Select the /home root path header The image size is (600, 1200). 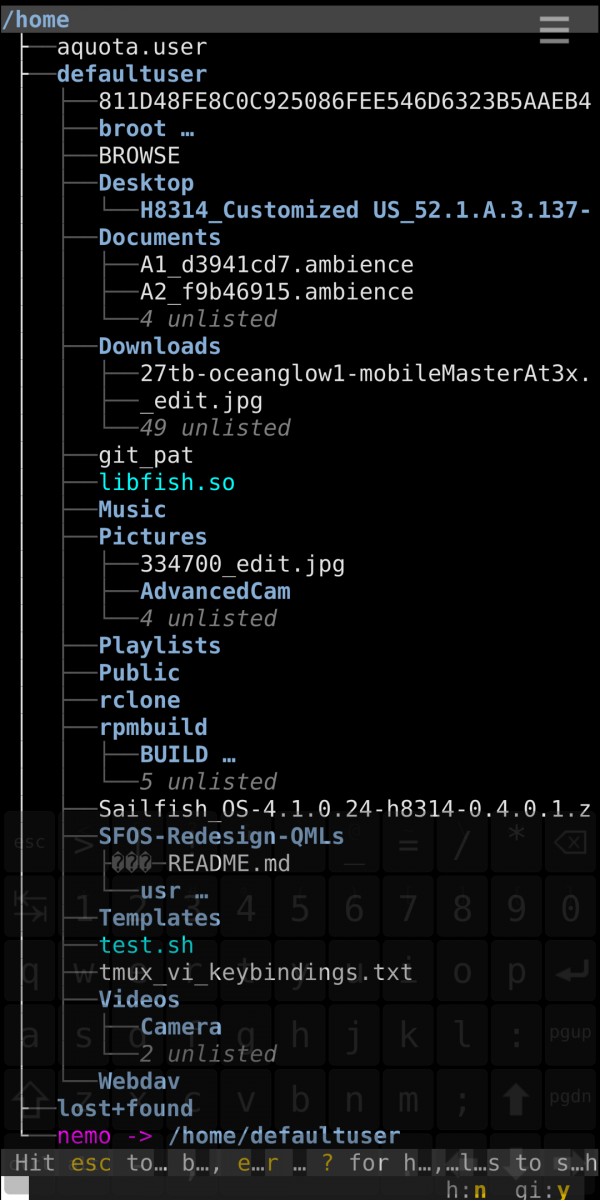click(x=36, y=20)
